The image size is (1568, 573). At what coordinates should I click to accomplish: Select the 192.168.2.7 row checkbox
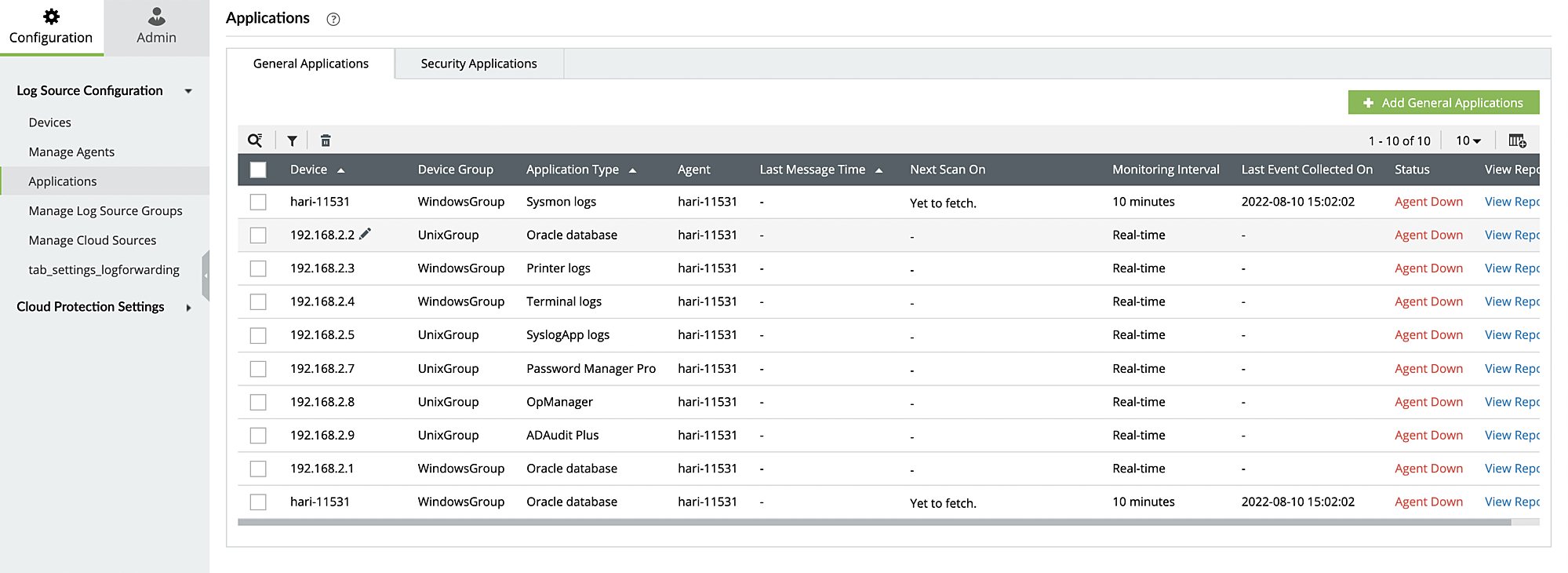pyautogui.click(x=258, y=369)
